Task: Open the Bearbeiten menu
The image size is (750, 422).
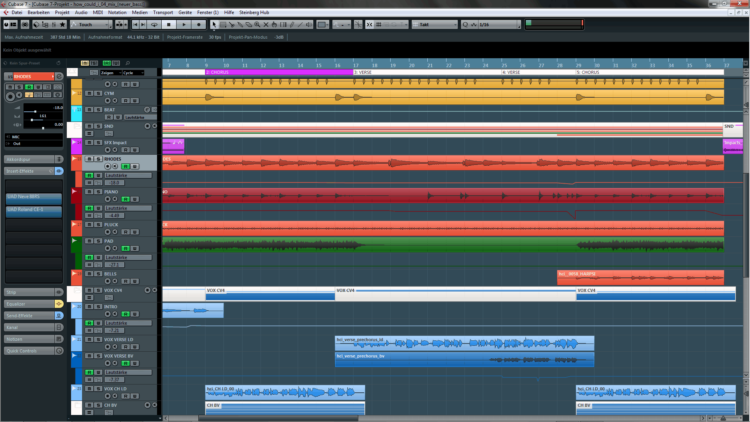Action: tap(39, 12)
